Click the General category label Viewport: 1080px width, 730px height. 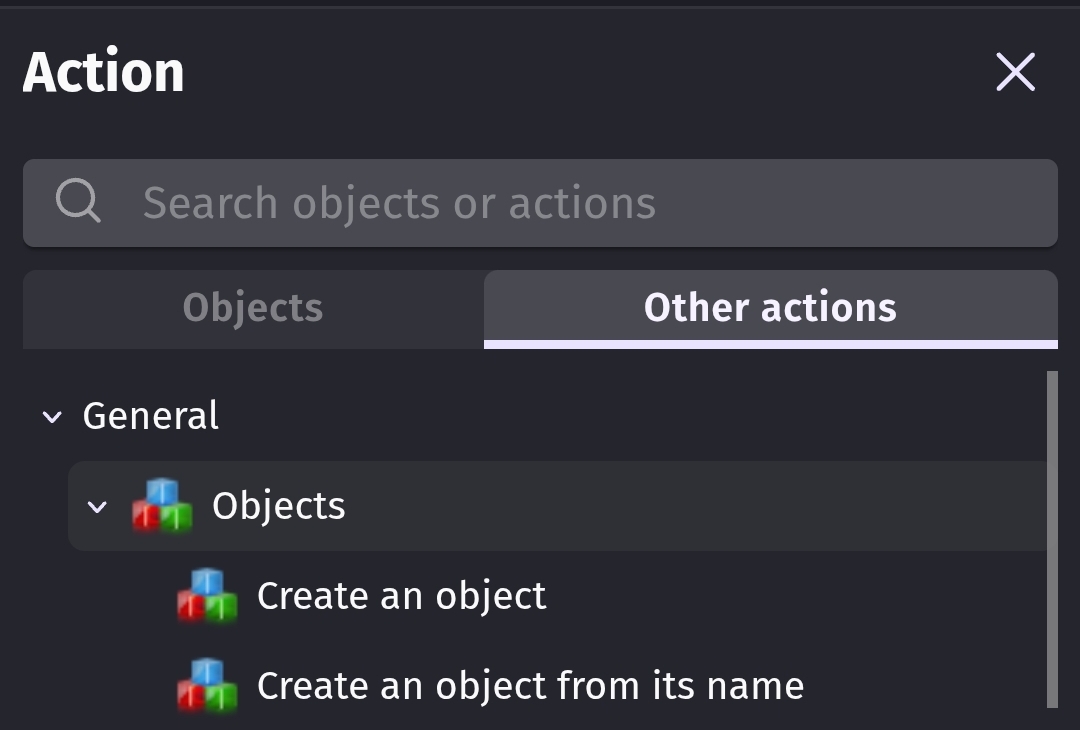150,416
